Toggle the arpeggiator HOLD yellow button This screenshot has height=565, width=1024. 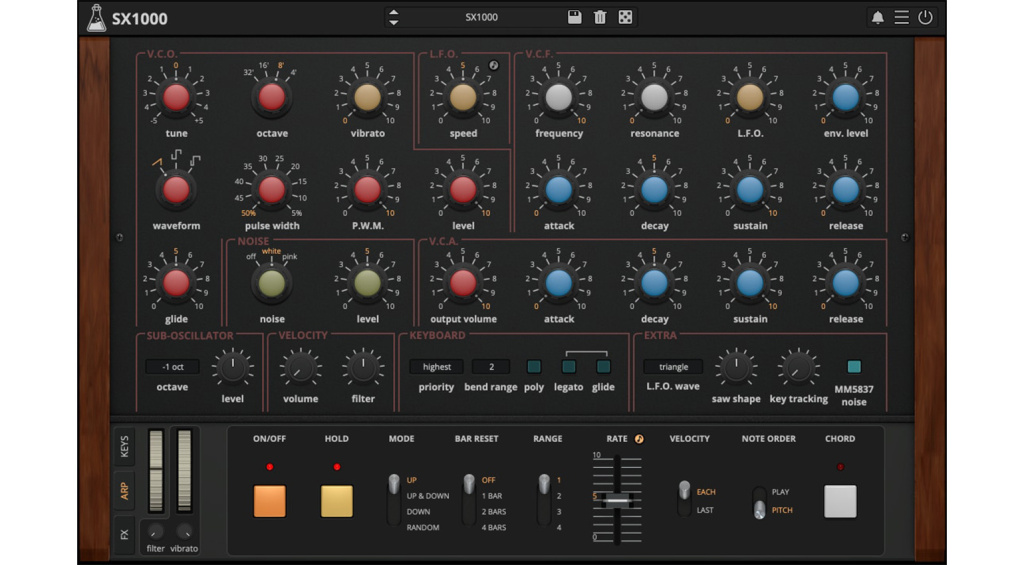pyautogui.click(x=337, y=501)
